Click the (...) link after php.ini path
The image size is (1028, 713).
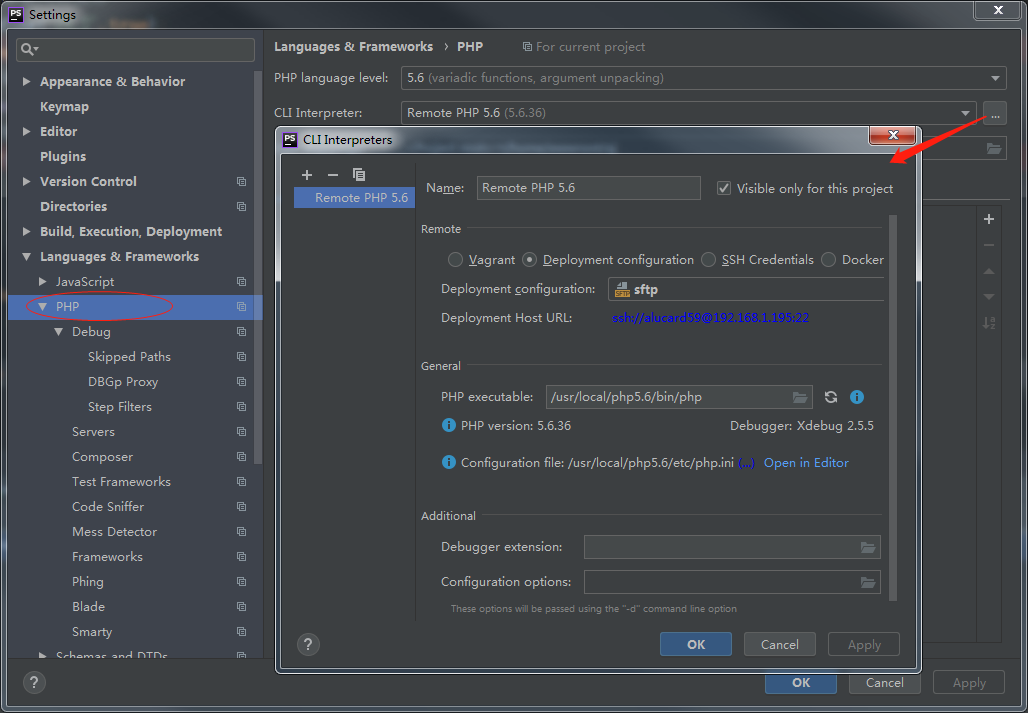point(746,463)
